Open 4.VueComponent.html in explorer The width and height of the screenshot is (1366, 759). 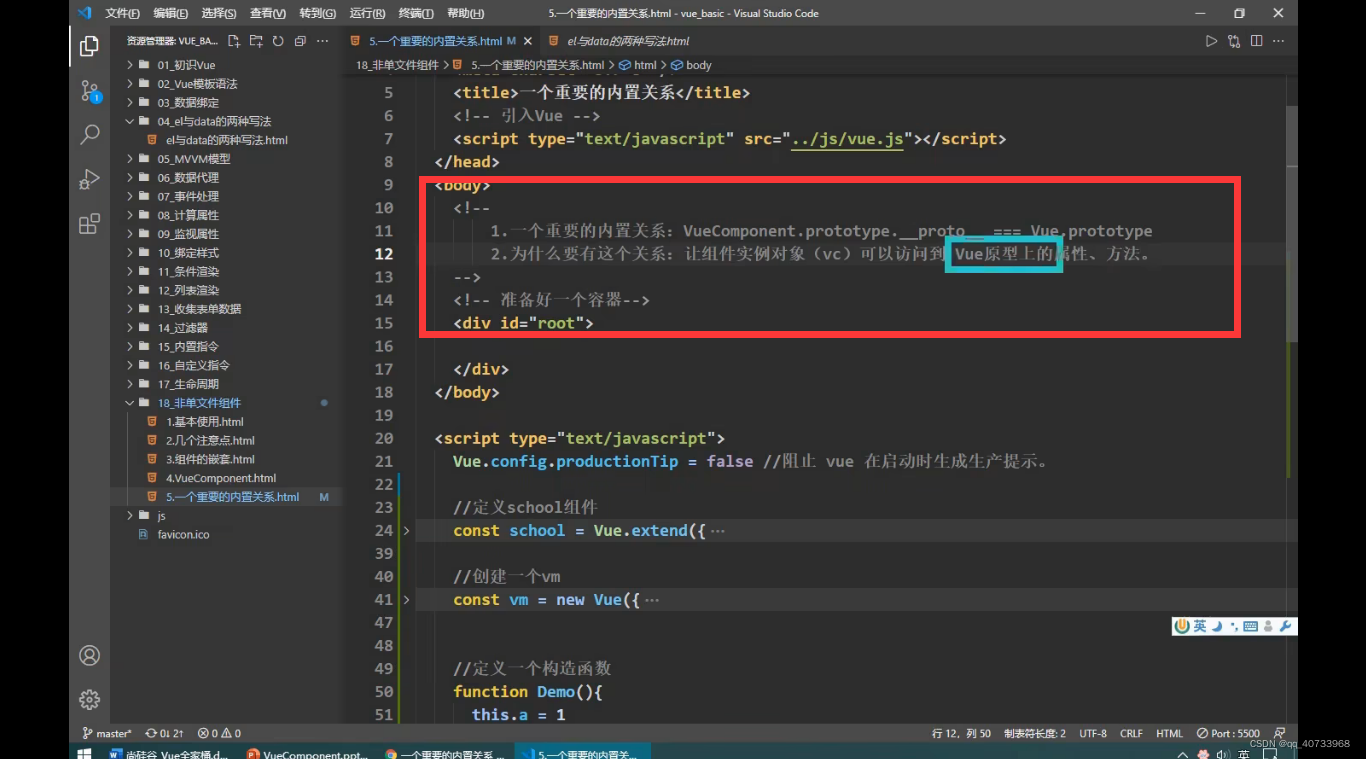(x=220, y=478)
